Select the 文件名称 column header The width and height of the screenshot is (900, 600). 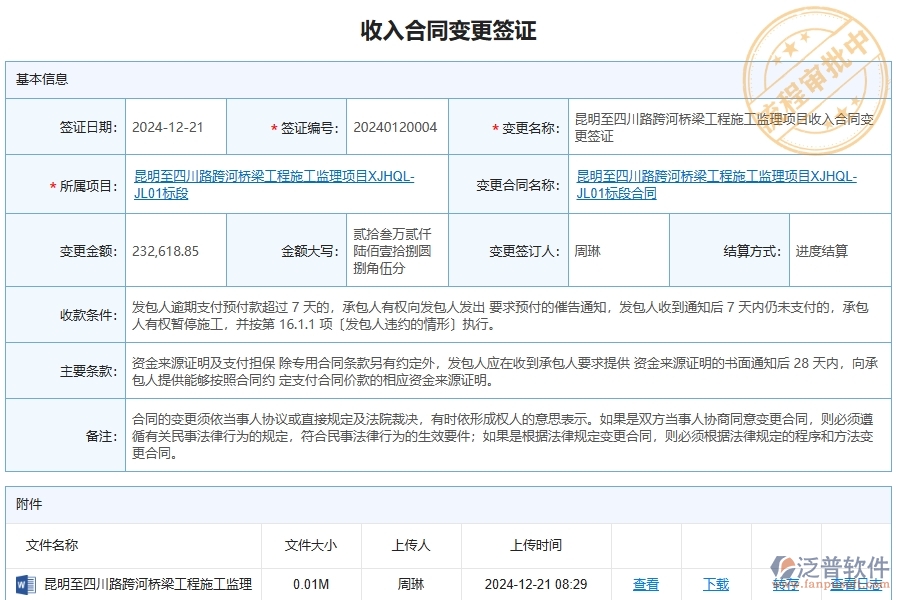coord(55,545)
